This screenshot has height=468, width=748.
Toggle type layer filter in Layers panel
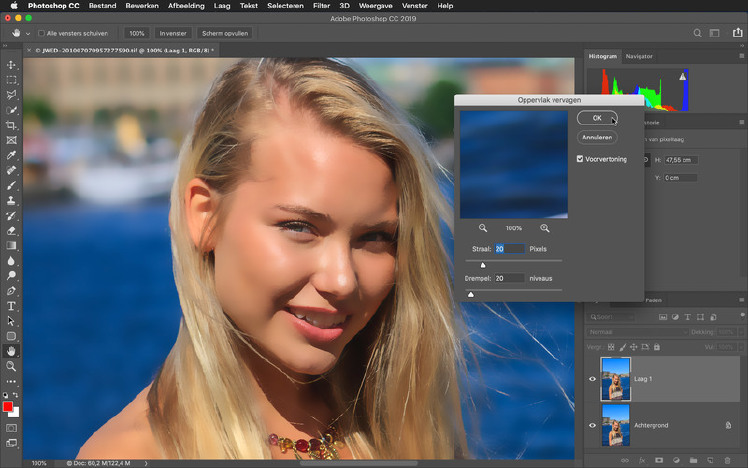[x=687, y=317]
